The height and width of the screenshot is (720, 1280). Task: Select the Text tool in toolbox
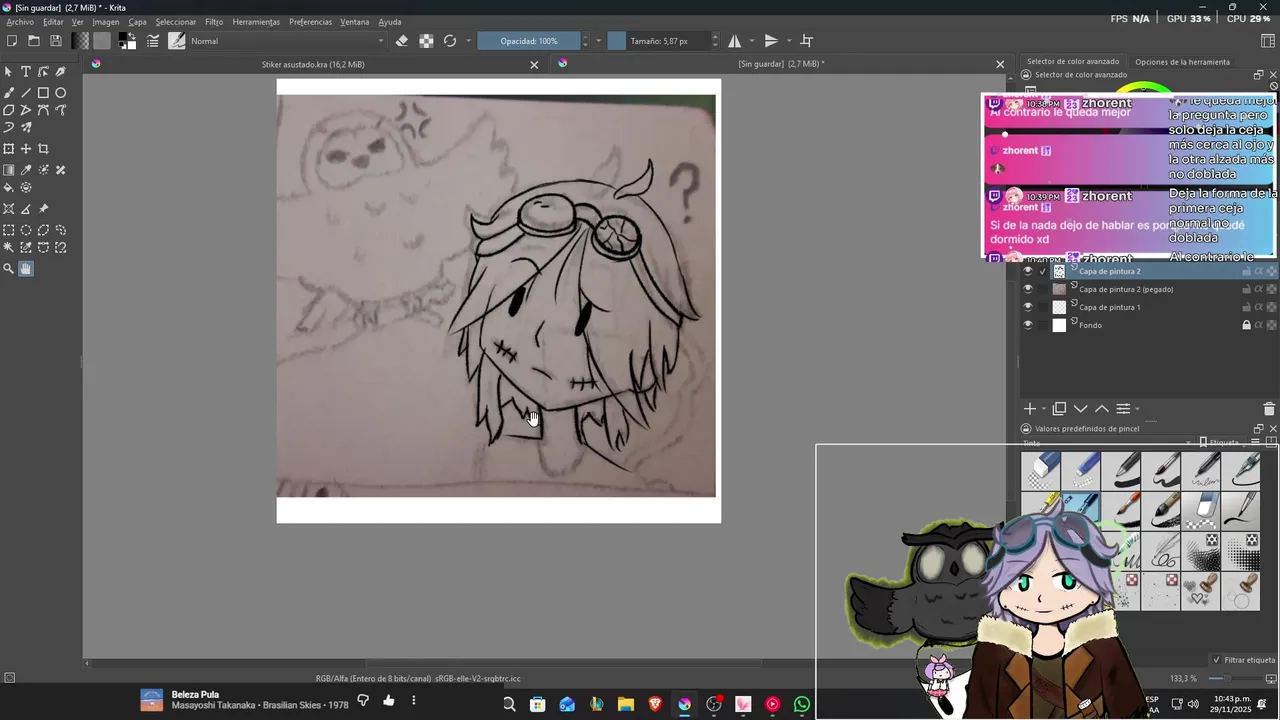[x=26, y=72]
